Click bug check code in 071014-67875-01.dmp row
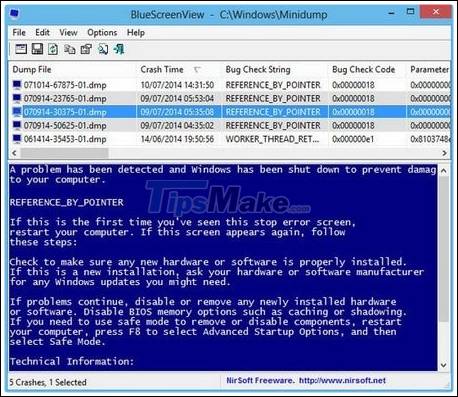Viewport: 458px width, 397px height. (x=353, y=85)
